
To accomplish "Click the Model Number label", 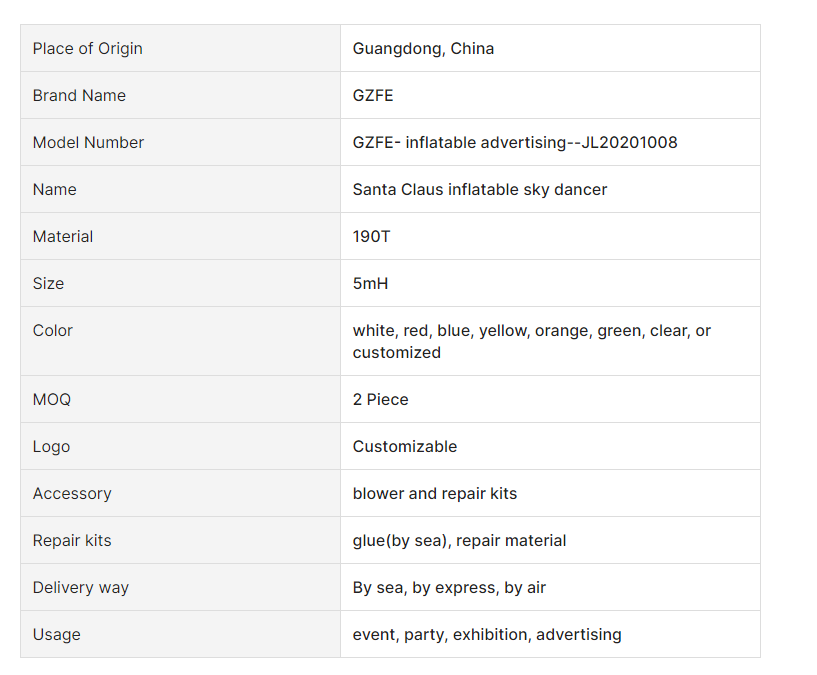I will coord(88,143).
